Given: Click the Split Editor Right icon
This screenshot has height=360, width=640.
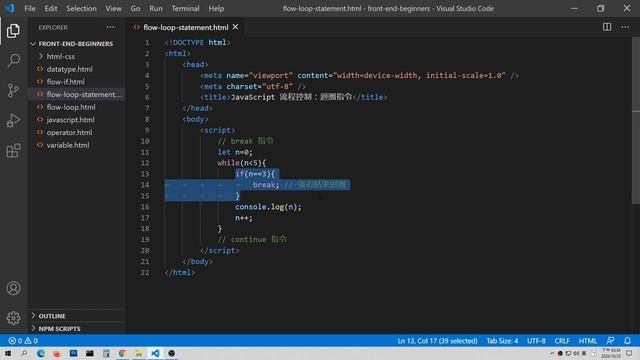Looking at the screenshot, I should tap(607, 27).
